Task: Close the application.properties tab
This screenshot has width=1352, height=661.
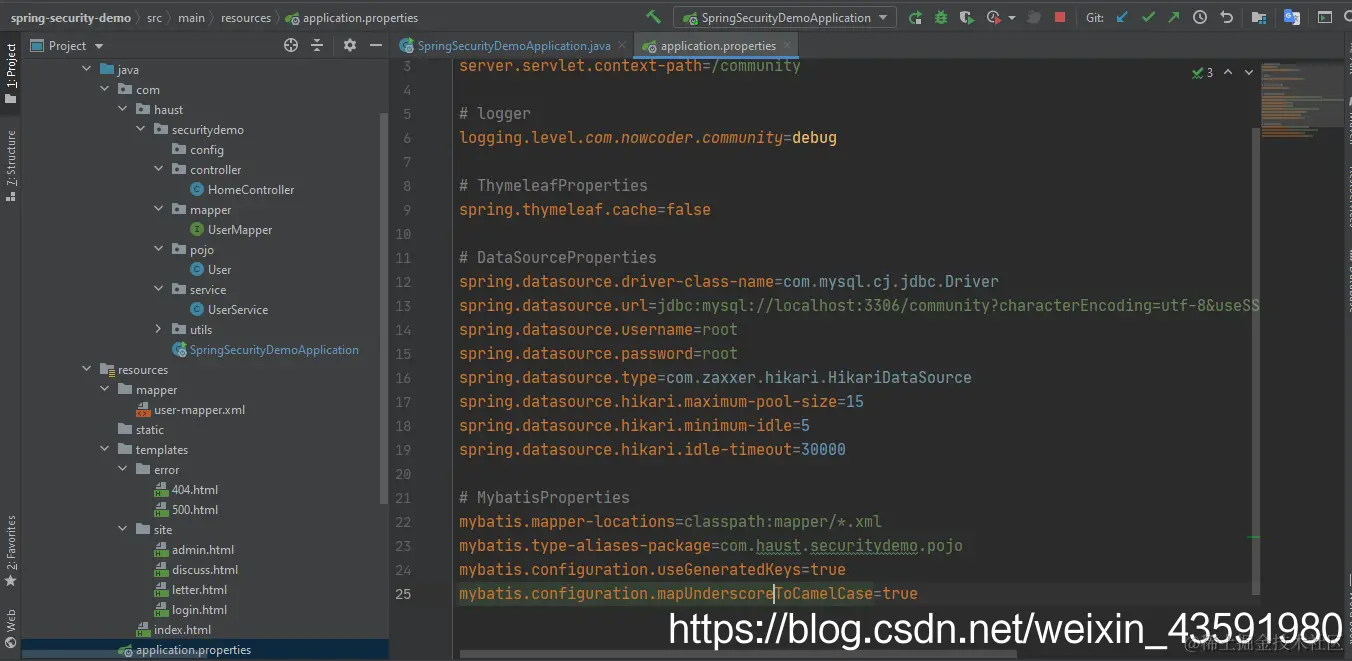Action: (x=788, y=45)
